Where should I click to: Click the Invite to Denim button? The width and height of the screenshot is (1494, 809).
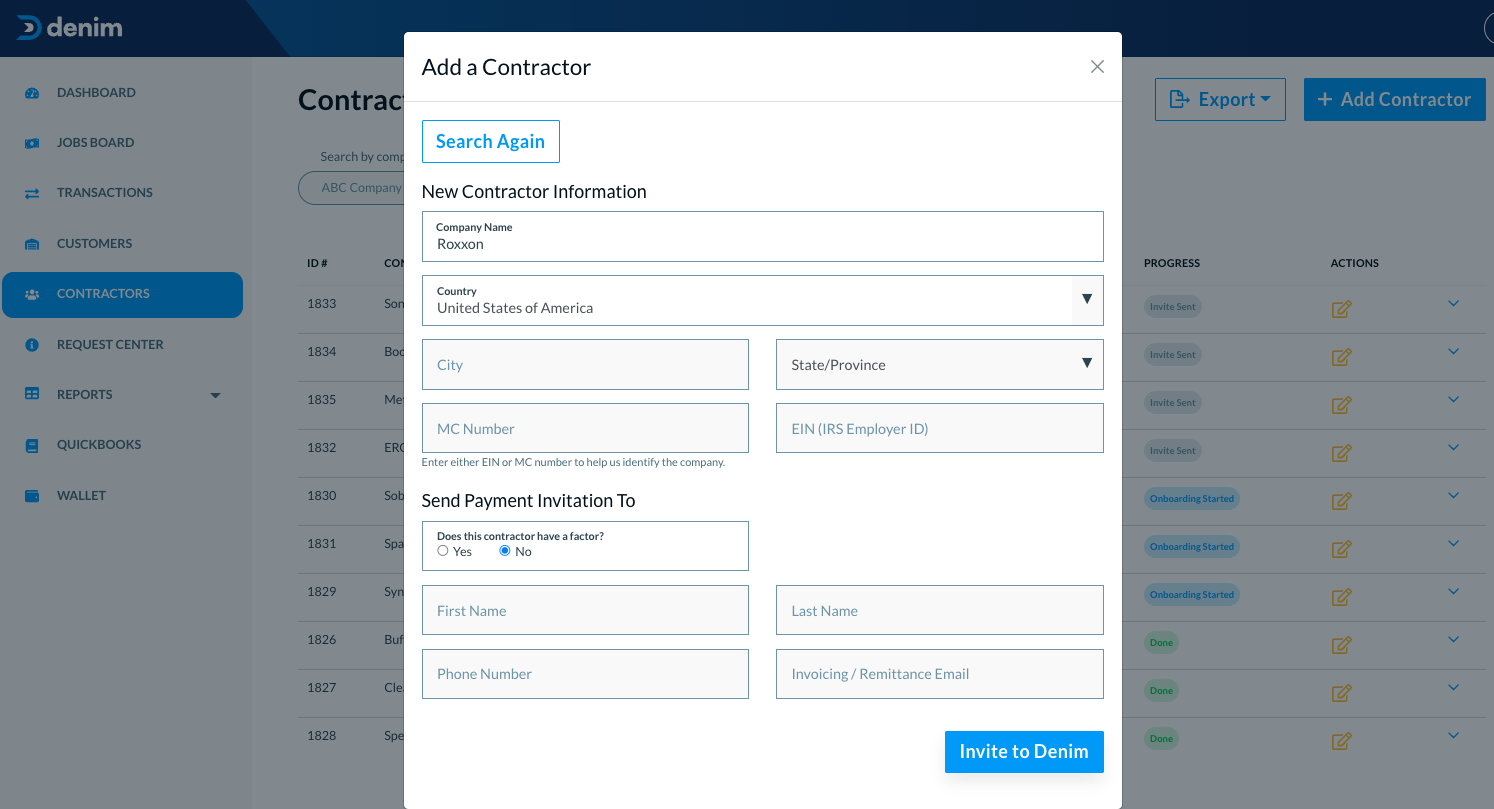point(1024,752)
